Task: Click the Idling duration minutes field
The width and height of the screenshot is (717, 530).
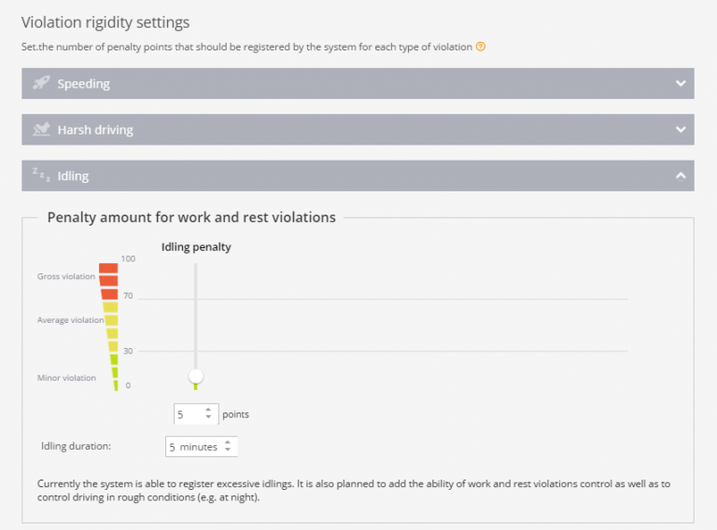Action: [192, 447]
